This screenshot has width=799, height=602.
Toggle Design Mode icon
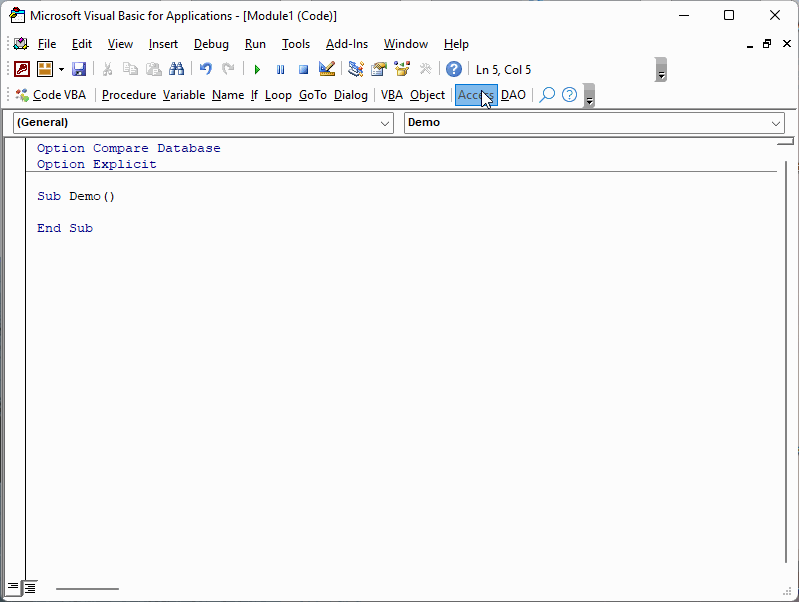click(327, 69)
